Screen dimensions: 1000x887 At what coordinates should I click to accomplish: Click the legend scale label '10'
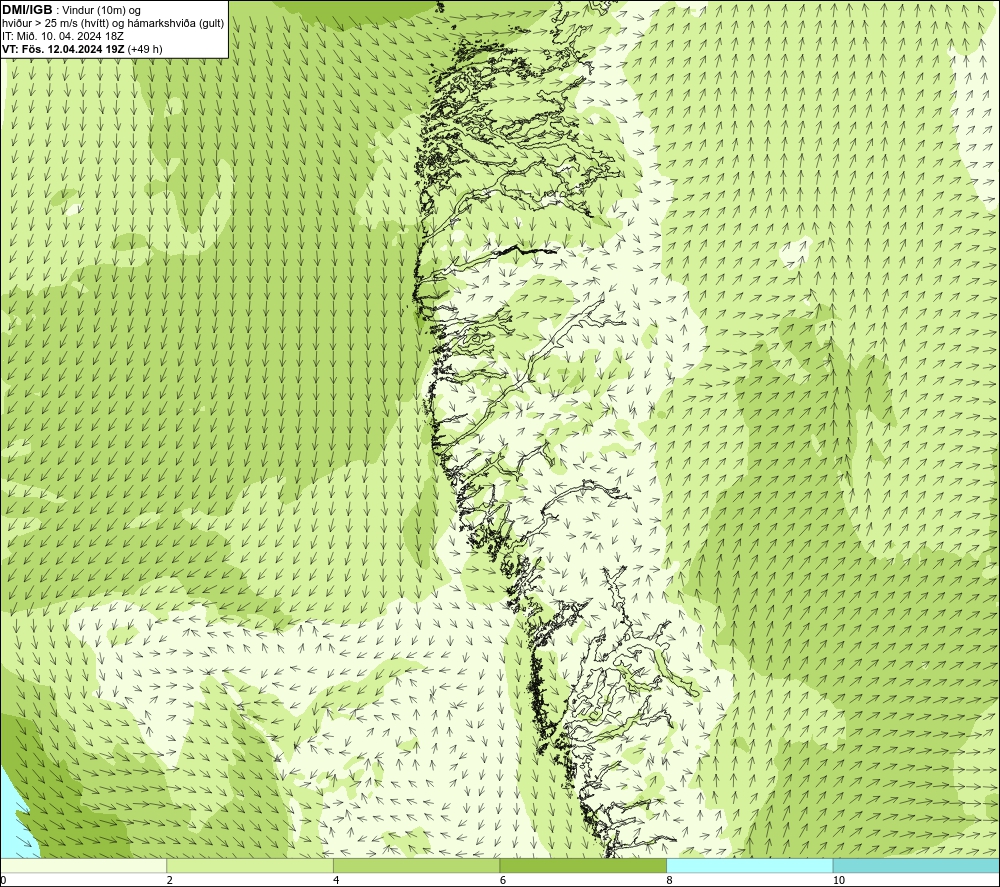point(839,880)
